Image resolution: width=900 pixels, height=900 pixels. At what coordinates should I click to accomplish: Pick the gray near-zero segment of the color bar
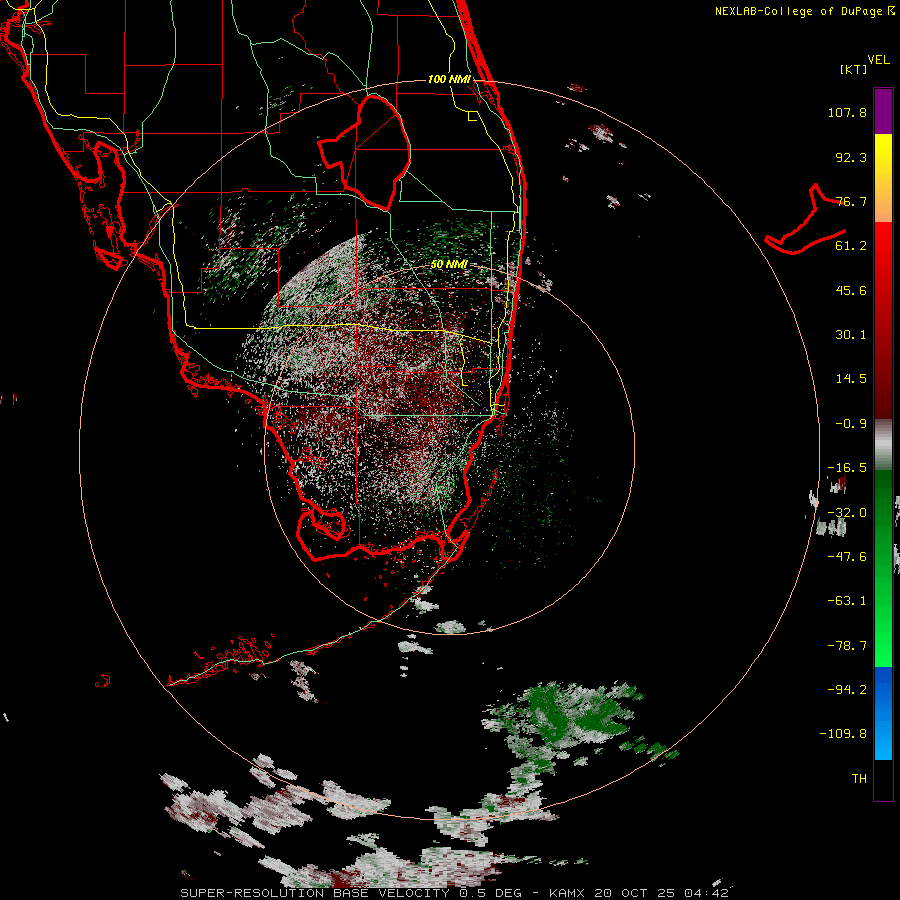click(883, 445)
